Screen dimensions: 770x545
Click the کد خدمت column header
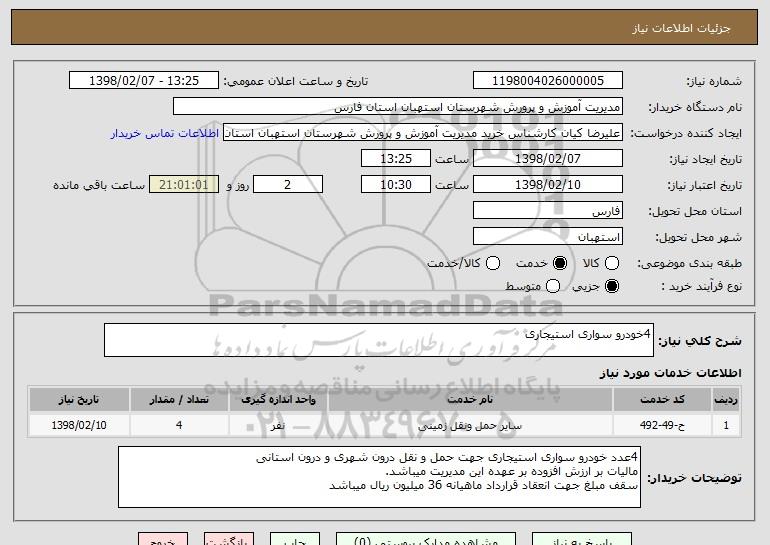tap(662, 400)
